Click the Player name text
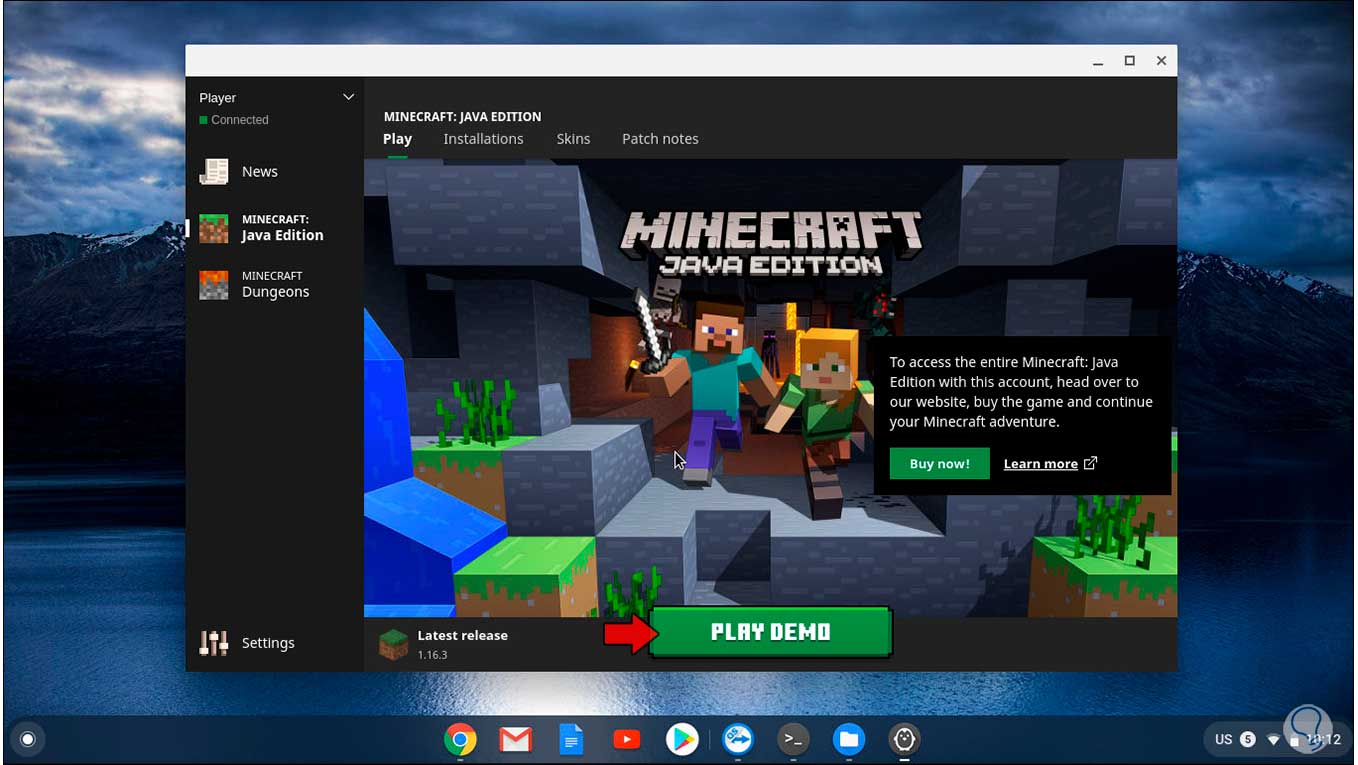This screenshot has height=765, width=1358. point(217,98)
